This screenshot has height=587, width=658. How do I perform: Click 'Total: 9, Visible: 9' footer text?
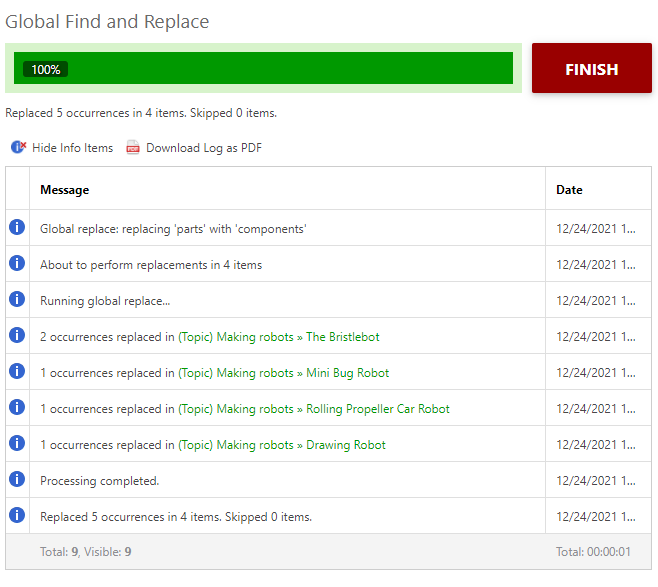86,552
